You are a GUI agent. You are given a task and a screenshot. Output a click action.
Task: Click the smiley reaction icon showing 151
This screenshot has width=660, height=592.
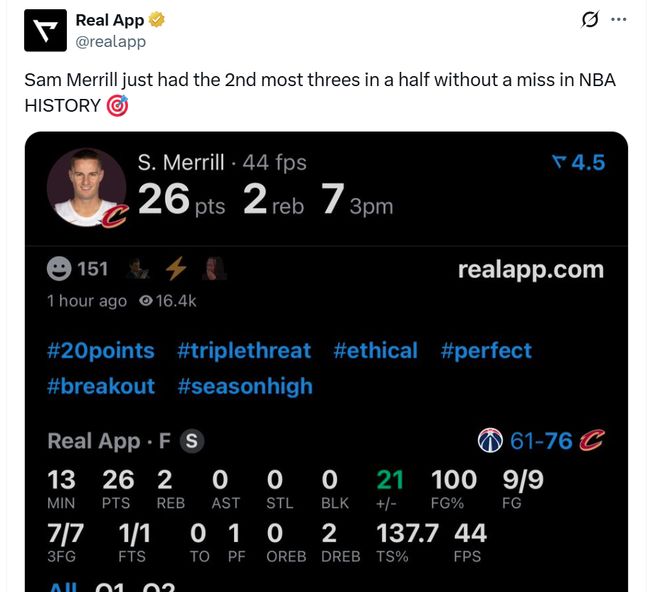click(x=60, y=269)
